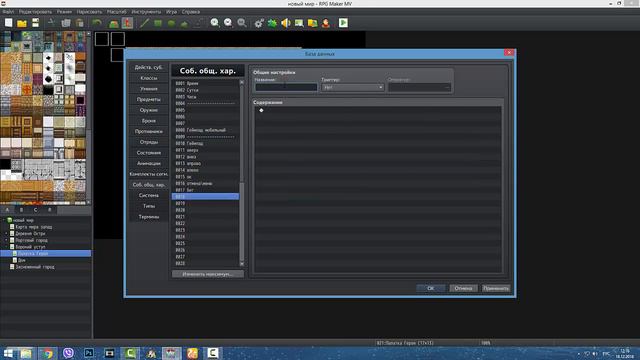Select the Pencil drawing tool
Viewport: 640px width, 360px height.
[144, 23]
